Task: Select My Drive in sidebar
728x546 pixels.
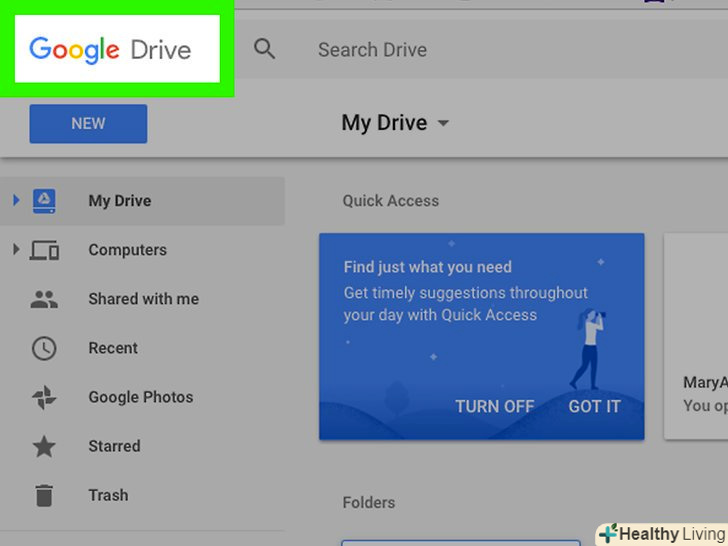Action: (142, 201)
